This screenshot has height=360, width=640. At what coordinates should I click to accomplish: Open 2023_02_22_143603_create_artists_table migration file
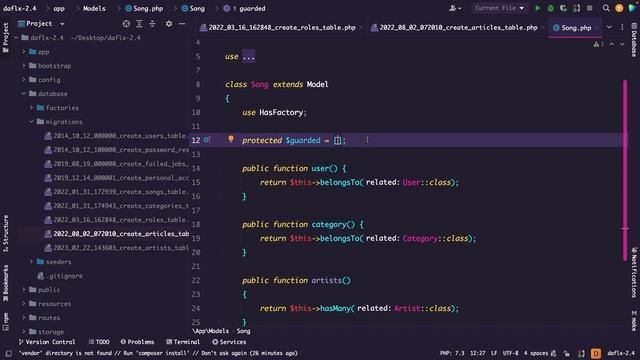(116, 248)
